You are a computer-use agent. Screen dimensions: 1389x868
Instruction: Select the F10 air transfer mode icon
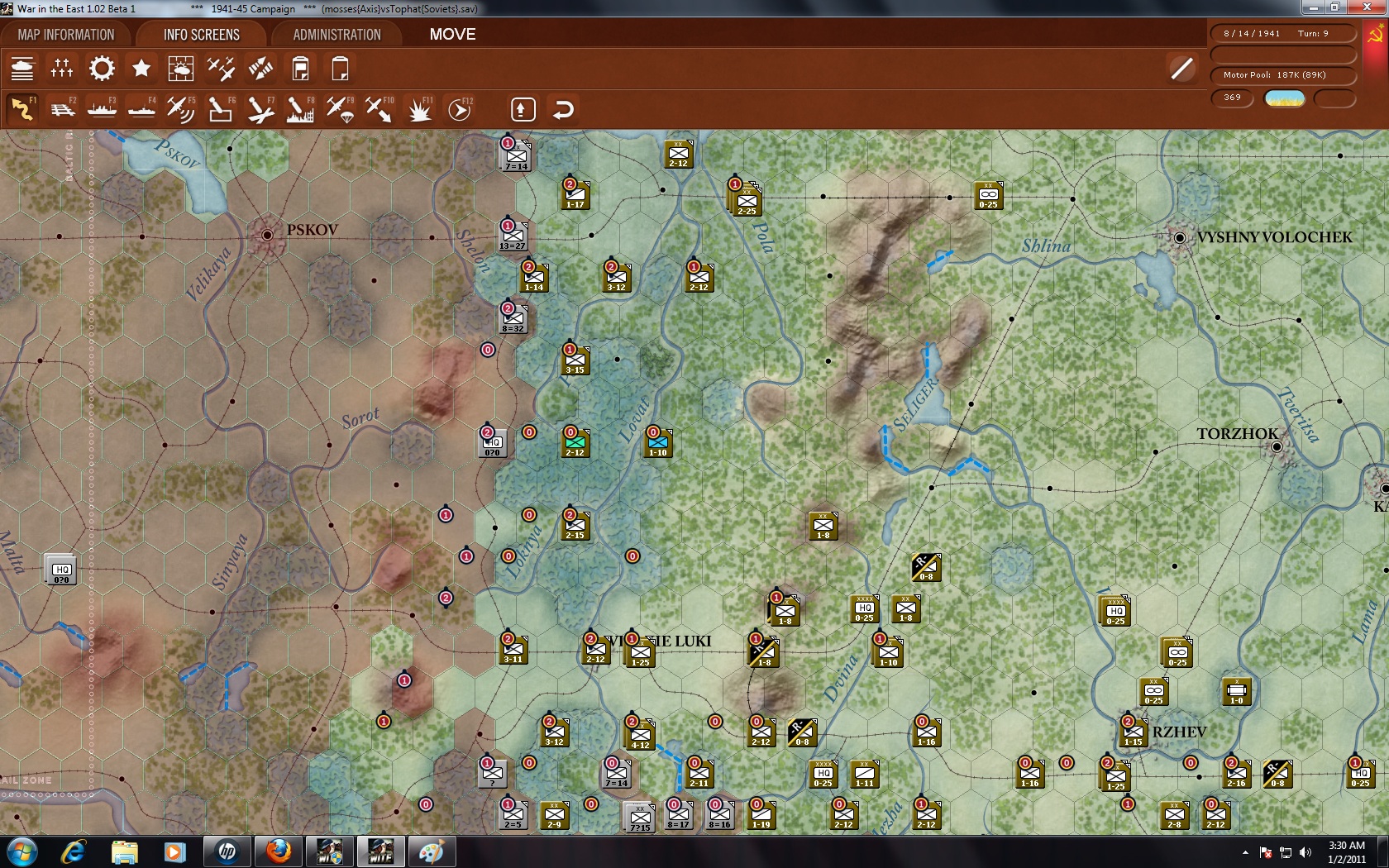[379, 109]
